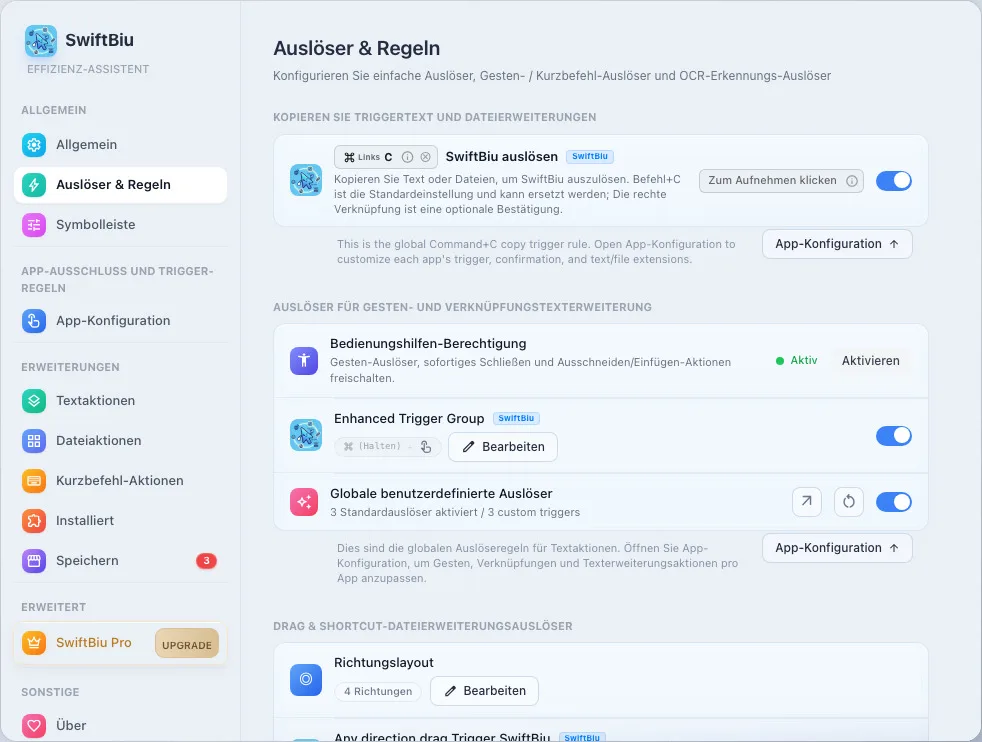Click the arrow icon for Globale benutzerdefinierte Auslöser

point(807,502)
